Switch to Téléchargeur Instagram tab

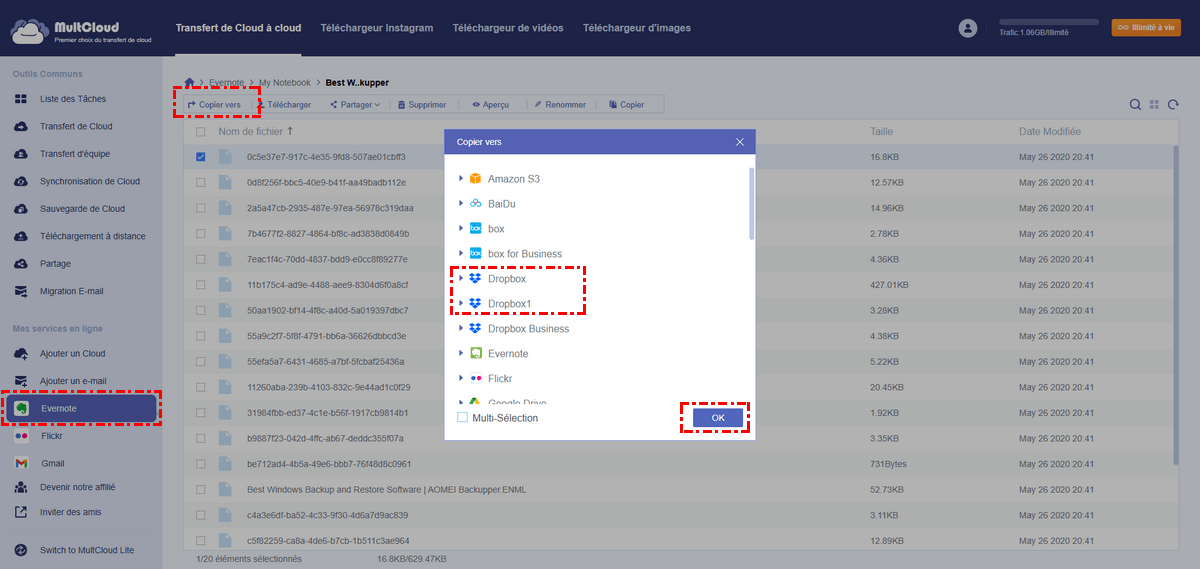coord(377,28)
